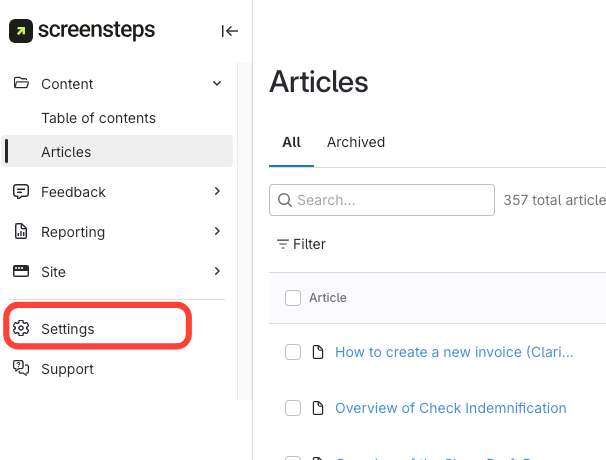Expand the Site submenu chevron
Screen dimensions: 606x460
217,271
